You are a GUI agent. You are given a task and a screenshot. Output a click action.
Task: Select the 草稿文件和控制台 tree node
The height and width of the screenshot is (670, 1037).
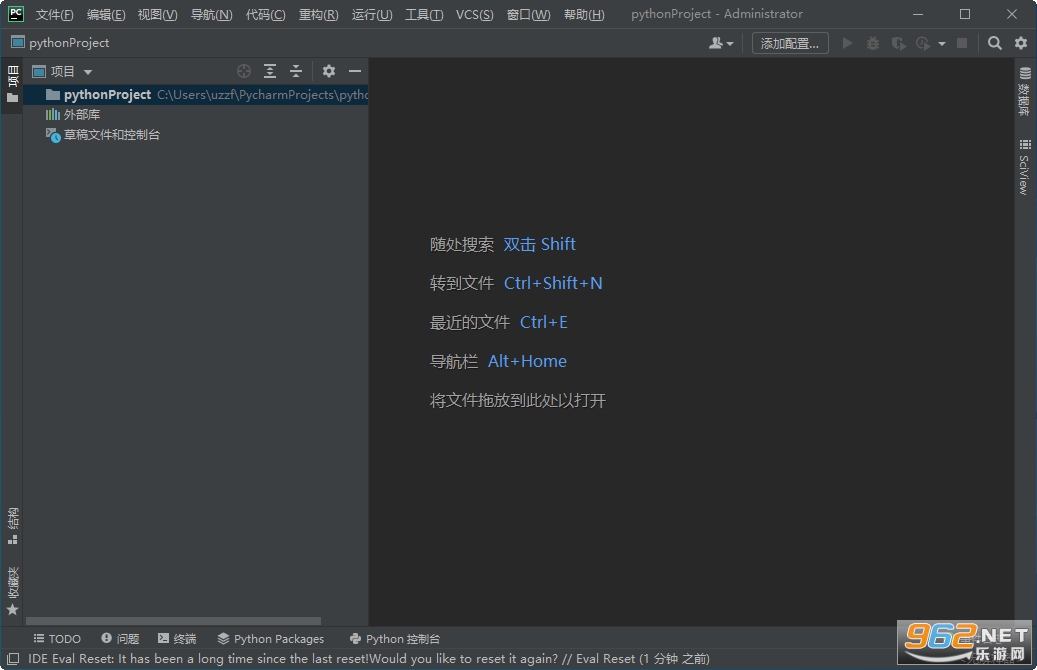(196, 135)
